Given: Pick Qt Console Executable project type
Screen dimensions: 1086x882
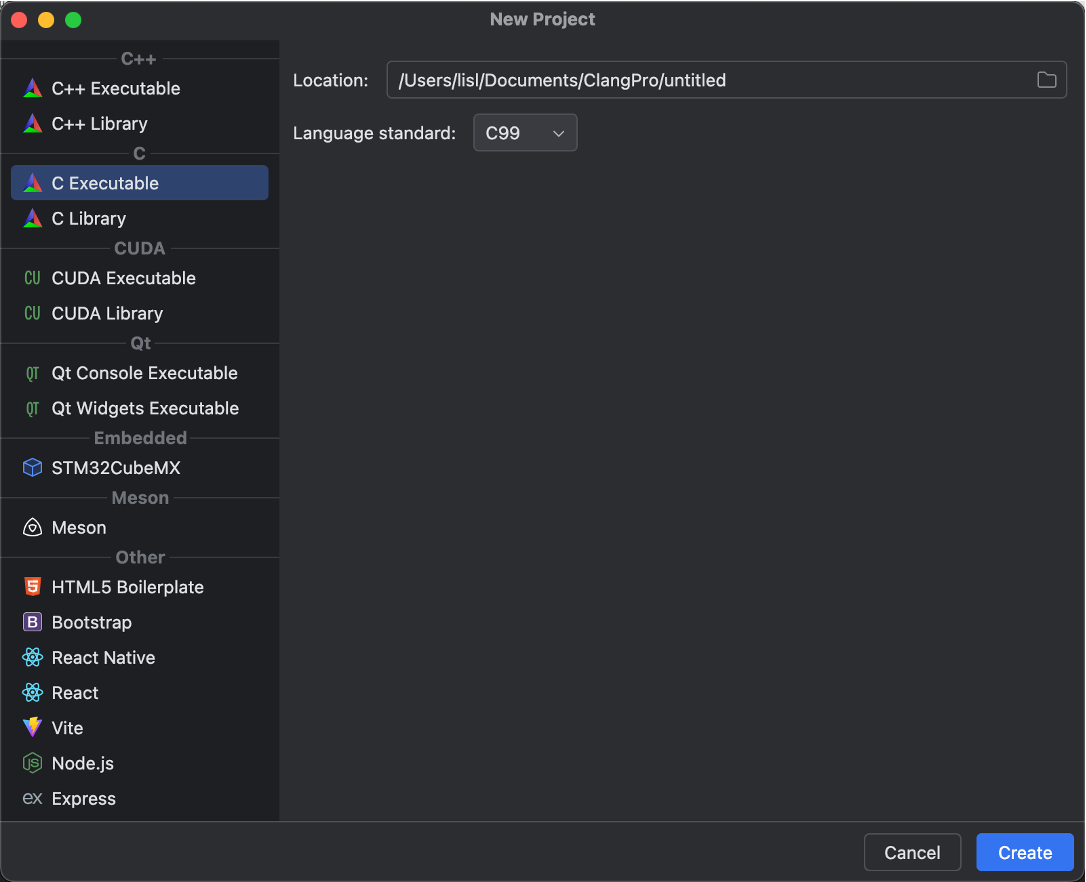Looking at the screenshot, I should pos(144,373).
